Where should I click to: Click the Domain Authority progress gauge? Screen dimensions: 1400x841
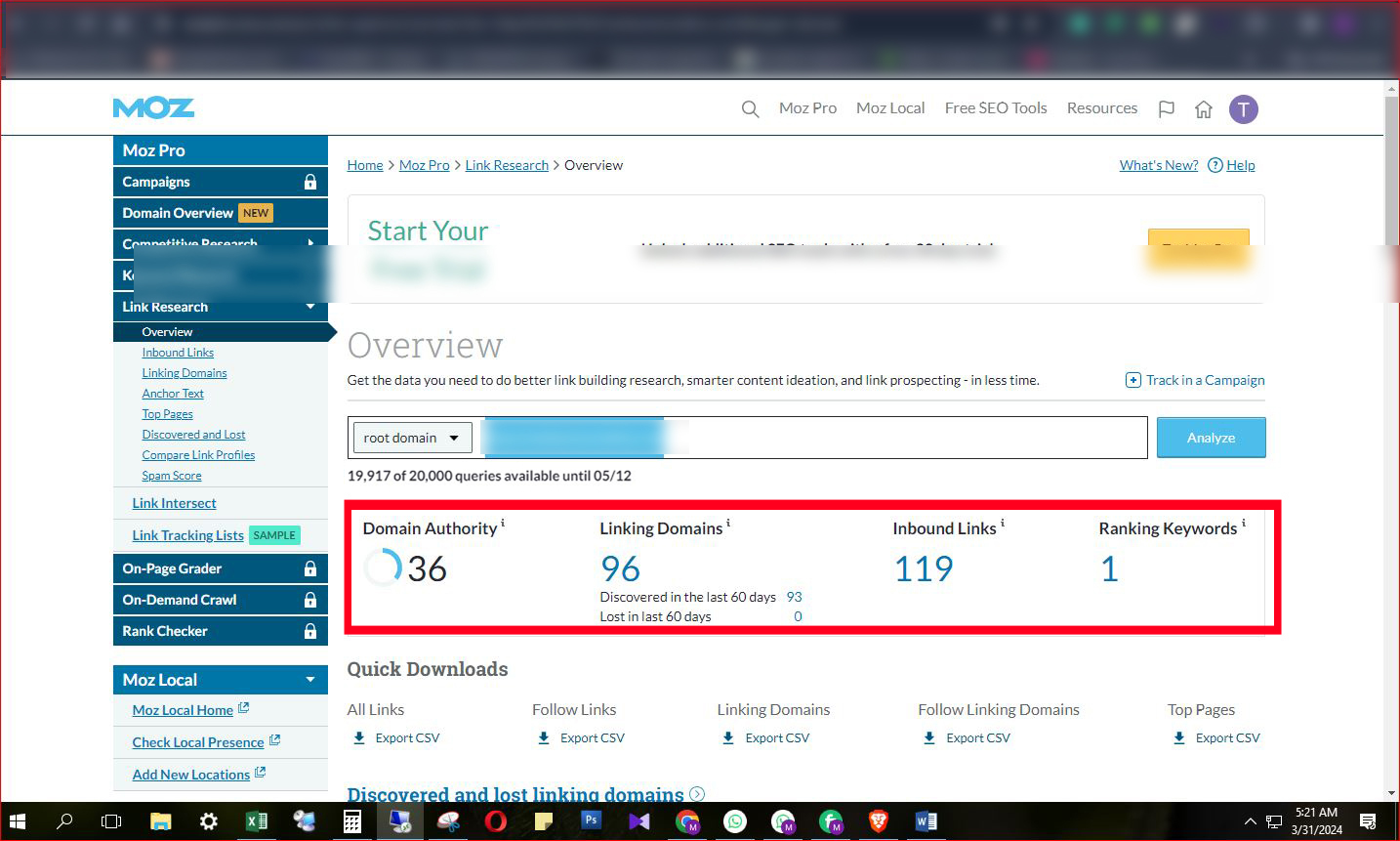[x=381, y=567]
